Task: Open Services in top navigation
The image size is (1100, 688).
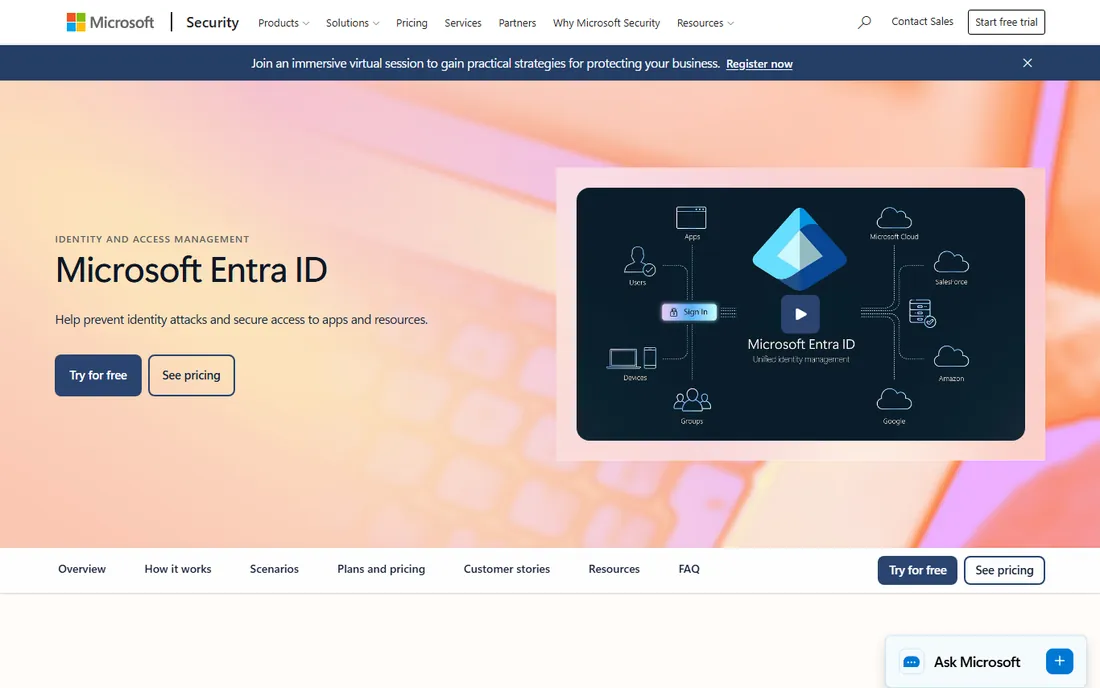Action: (463, 23)
